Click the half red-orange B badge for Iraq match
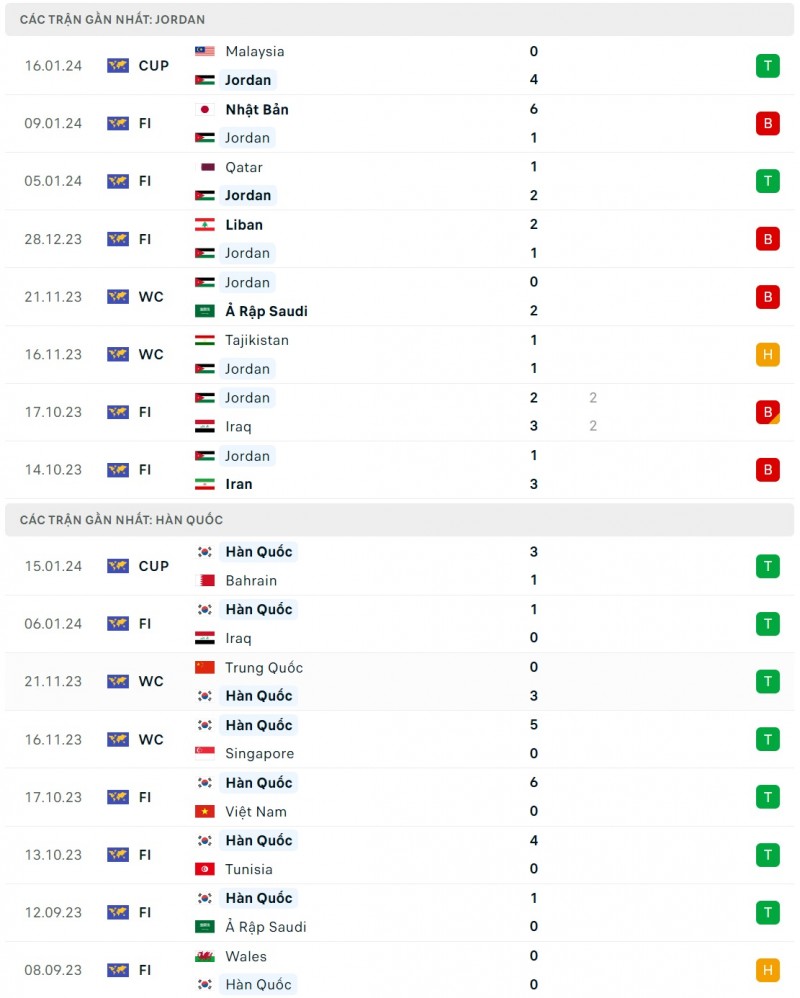This screenshot has height=998, width=800. click(767, 413)
